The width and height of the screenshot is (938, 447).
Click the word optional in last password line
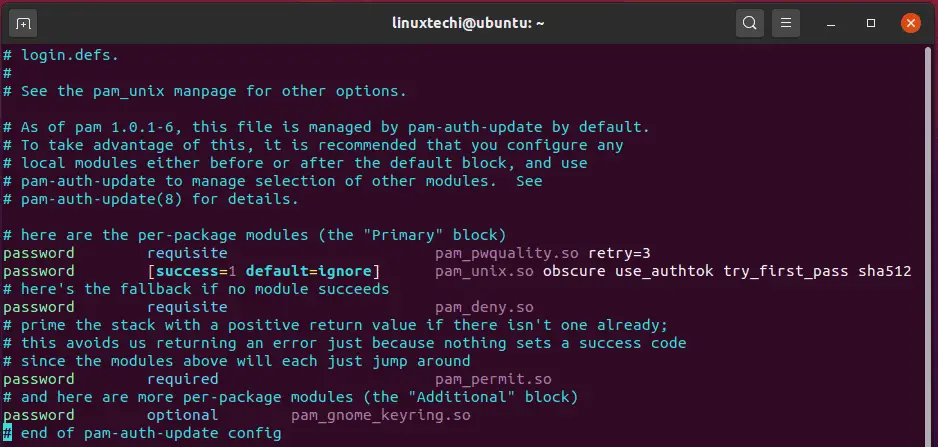pos(182,415)
